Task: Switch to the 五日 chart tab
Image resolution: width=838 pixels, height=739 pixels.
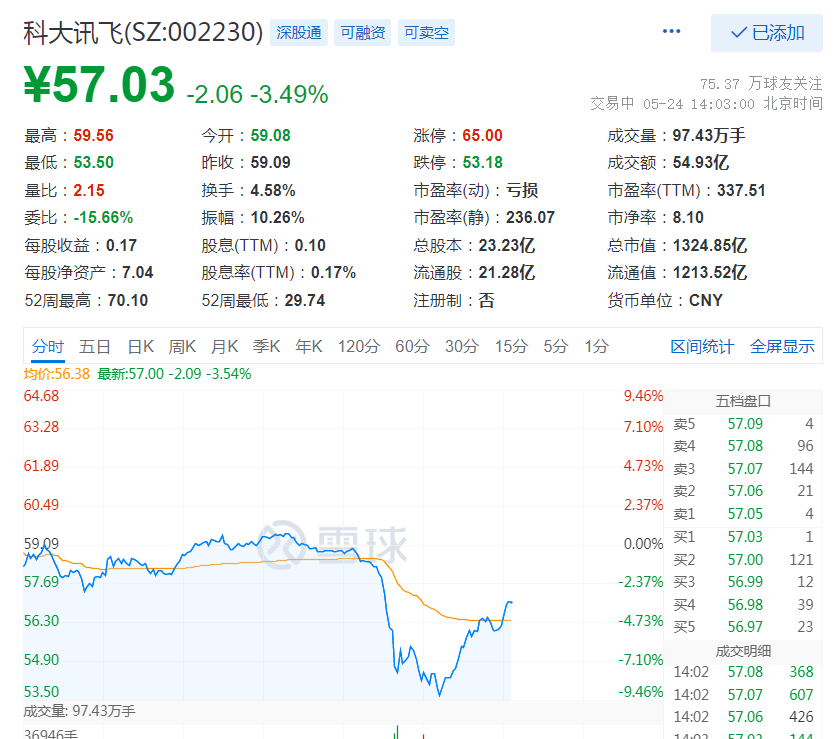Action: pyautogui.click(x=95, y=347)
